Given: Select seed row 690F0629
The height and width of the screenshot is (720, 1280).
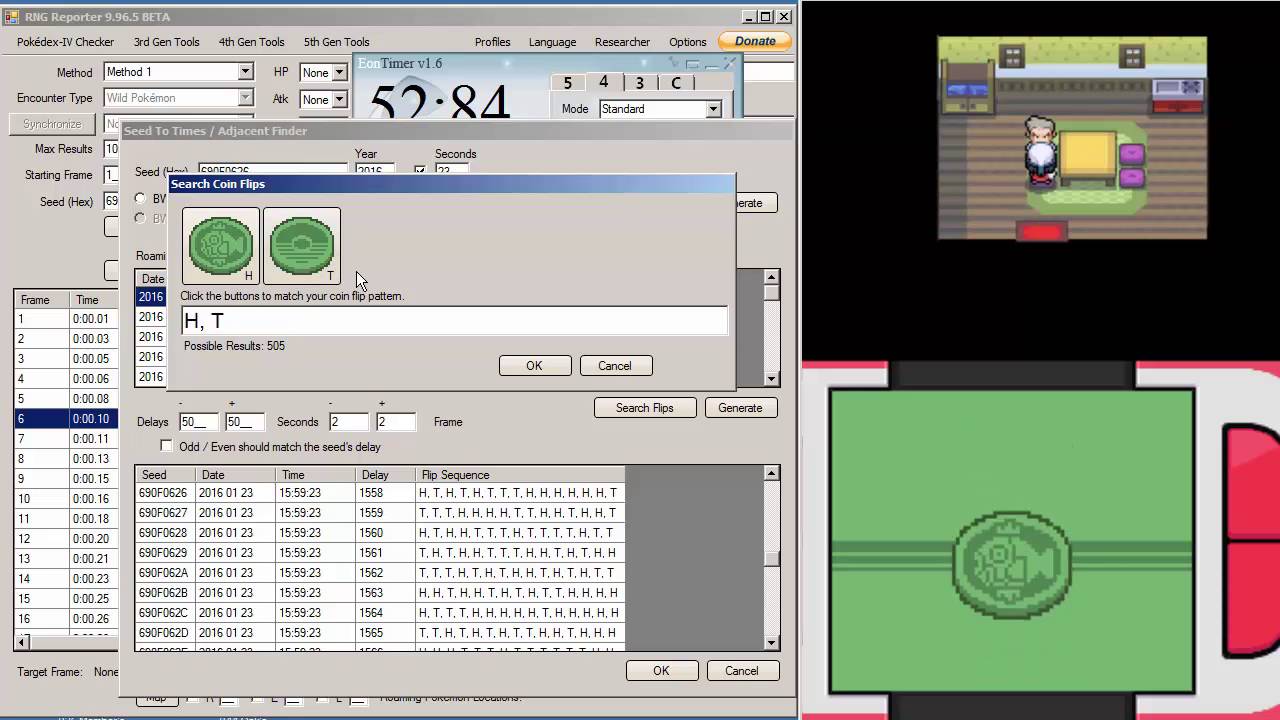Looking at the screenshot, I should pyautogui.click(x=380, y=553).
